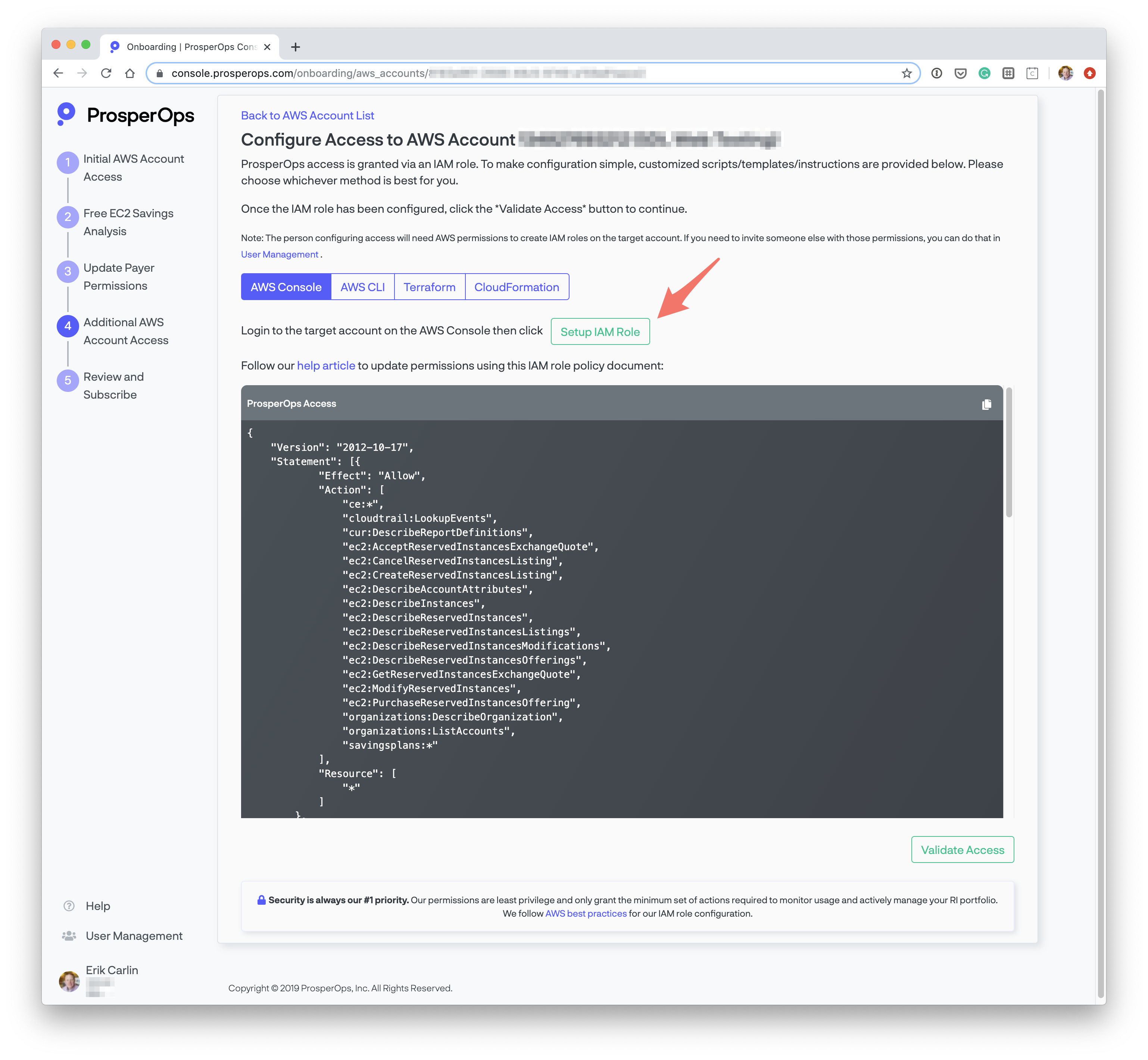This screenshot has height=1060, width=1148.
Task: Click the Configure Access to AWS Account heading
Action: pyautogui.click(x=378, y=139)
